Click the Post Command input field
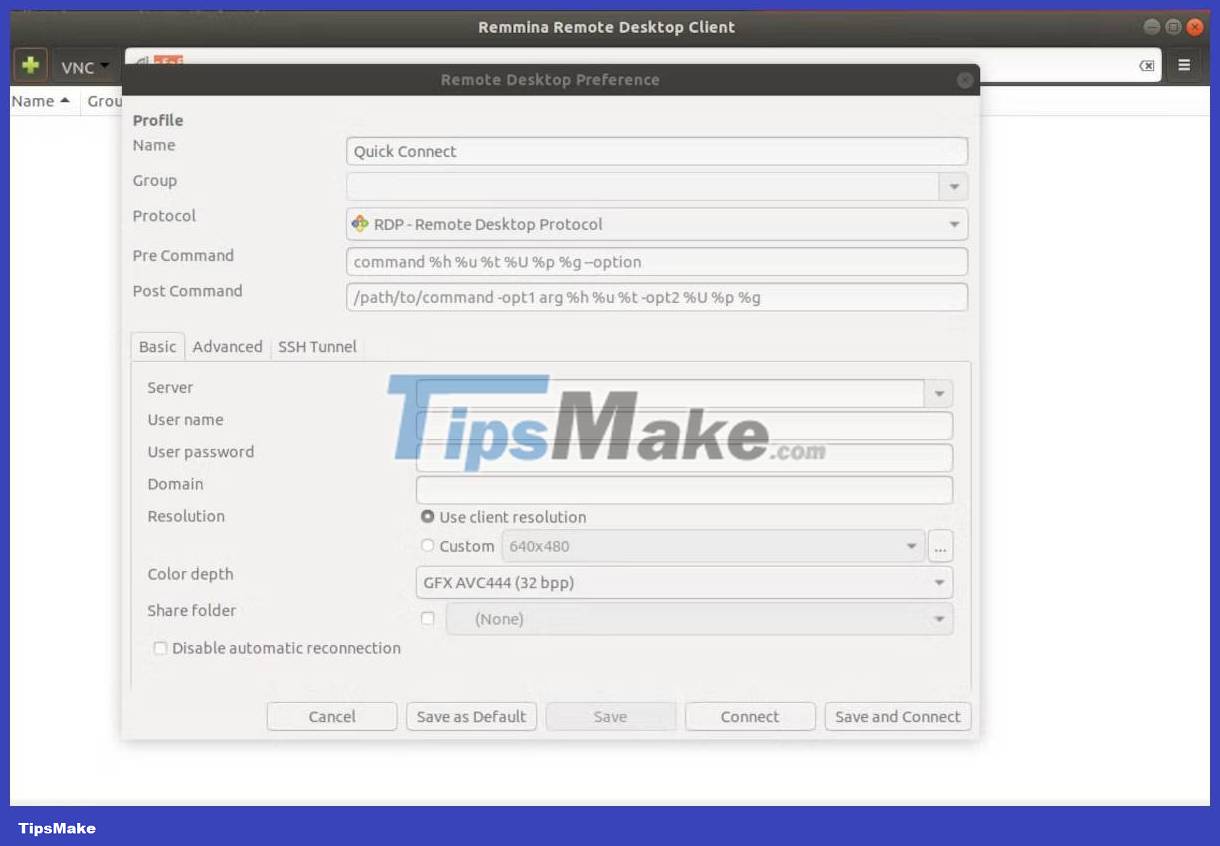The height and width of the screenshot is (846, 1220). (x=657, y=297)
